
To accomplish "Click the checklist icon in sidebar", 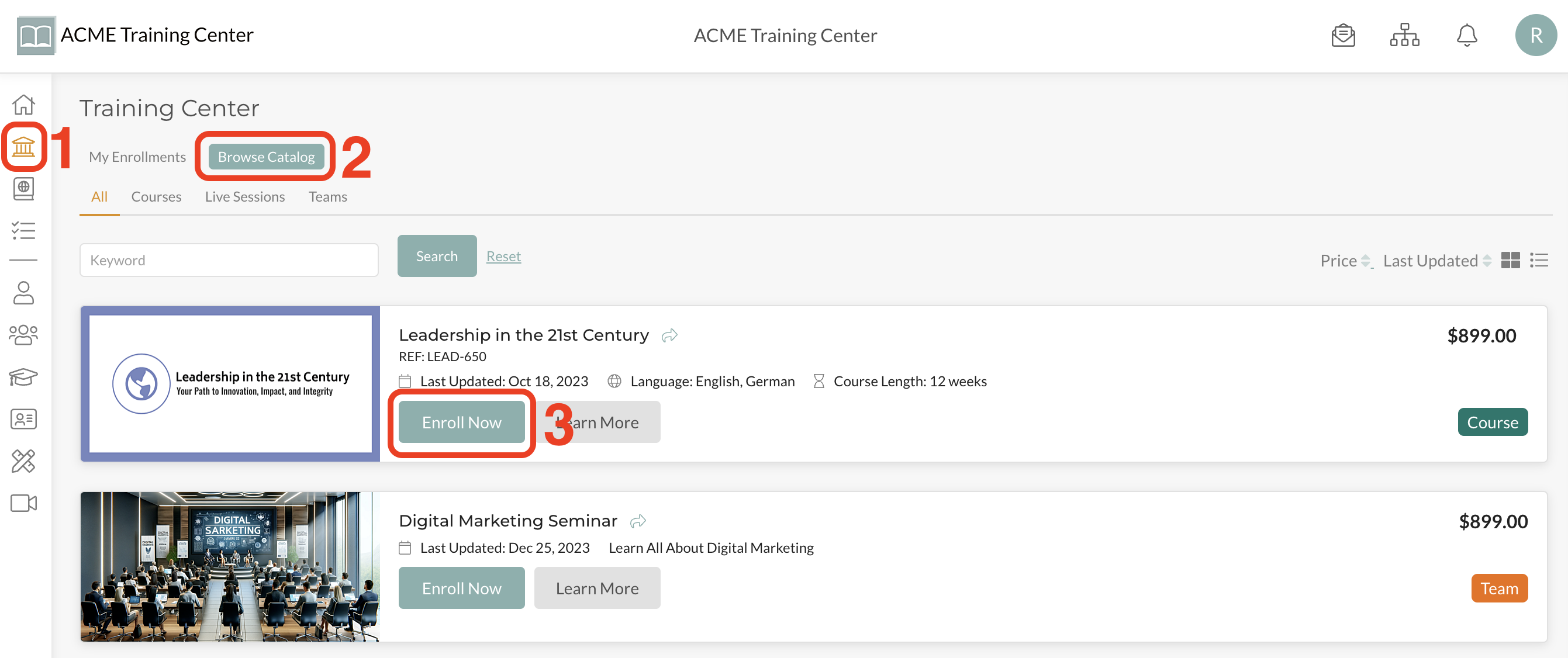I will coord(23,231).
